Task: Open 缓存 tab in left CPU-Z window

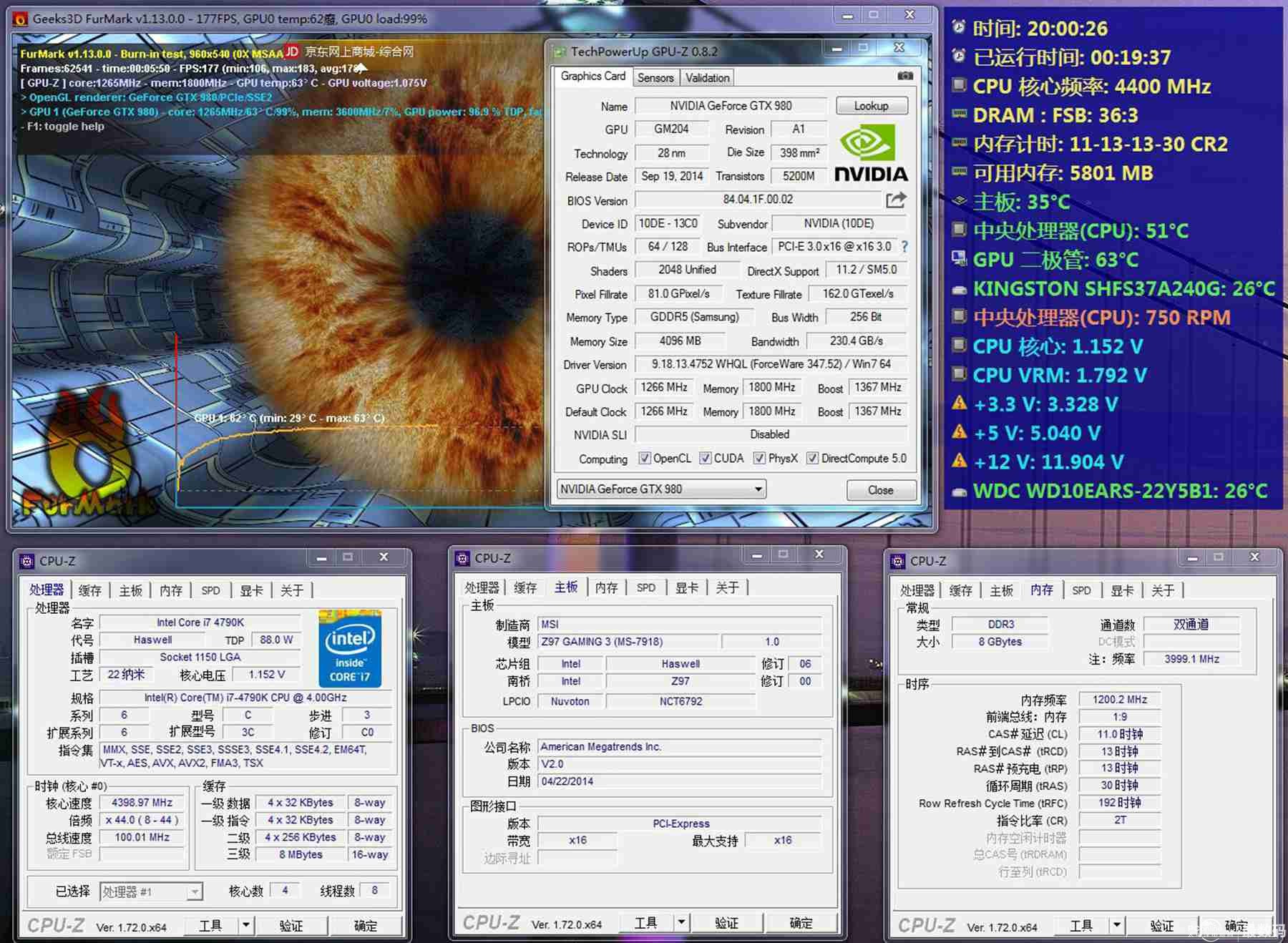Action: 90,590
